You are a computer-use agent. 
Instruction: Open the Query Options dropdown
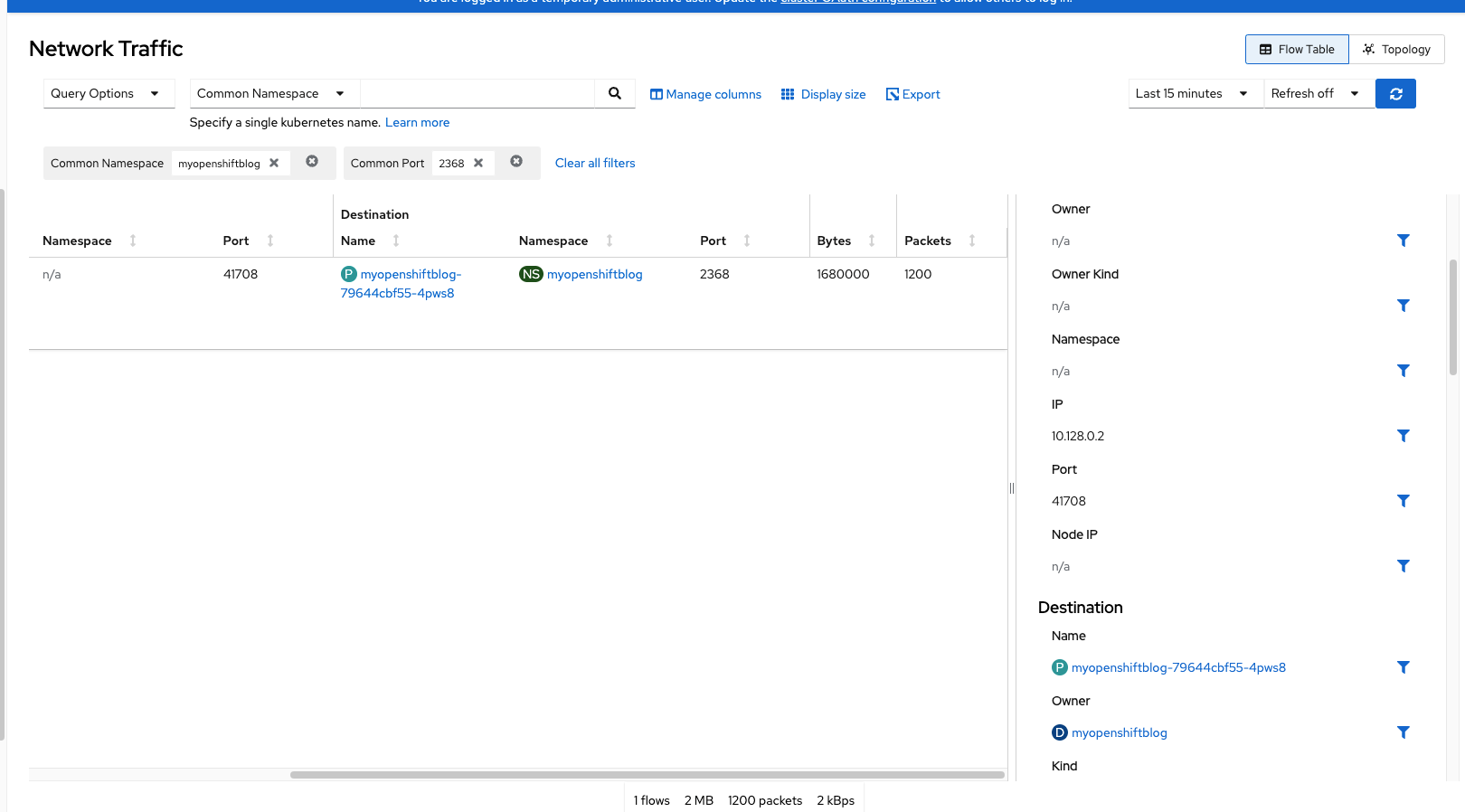(x=109, y=93)
